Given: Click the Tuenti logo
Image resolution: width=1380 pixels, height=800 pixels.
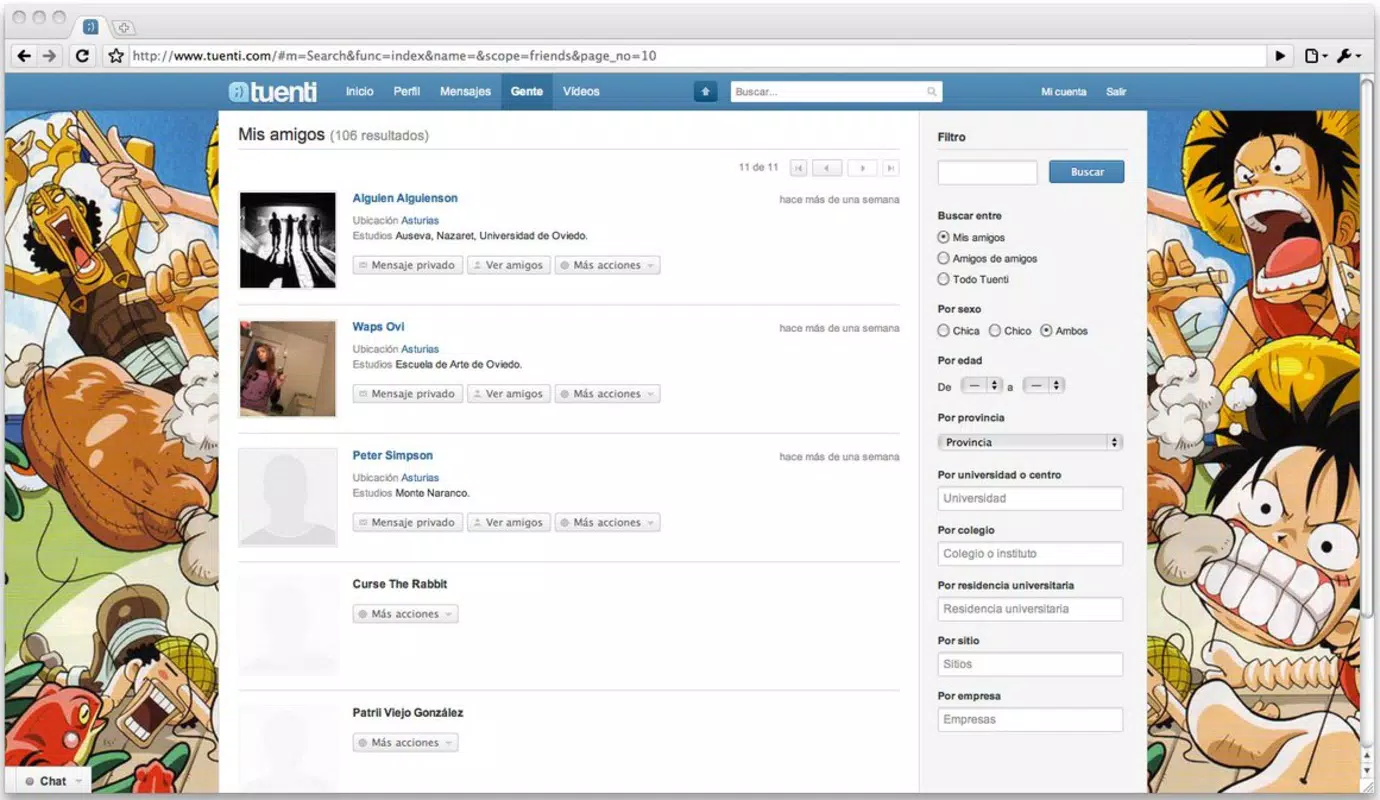Looking at the screenshot, I should [x=272, y=92].
